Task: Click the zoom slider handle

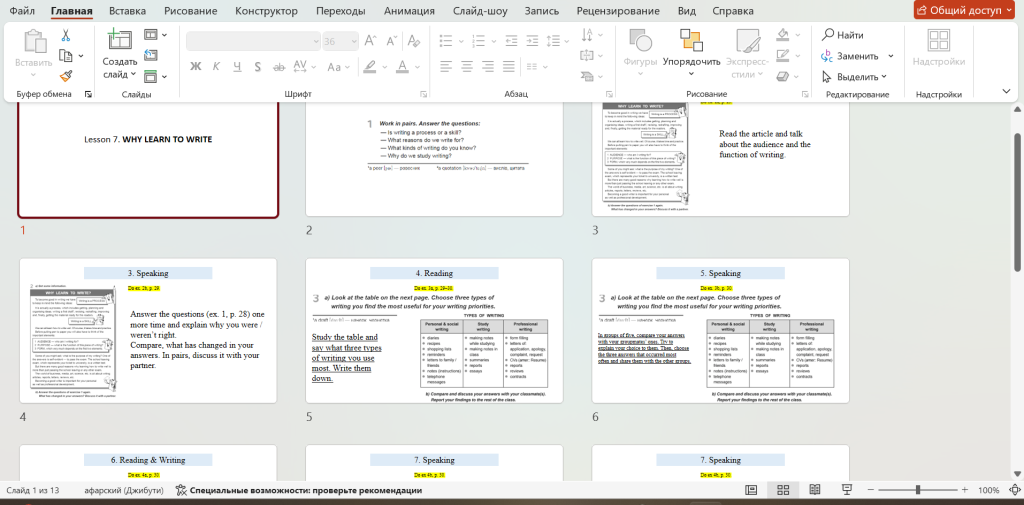Action: (918, 490)
